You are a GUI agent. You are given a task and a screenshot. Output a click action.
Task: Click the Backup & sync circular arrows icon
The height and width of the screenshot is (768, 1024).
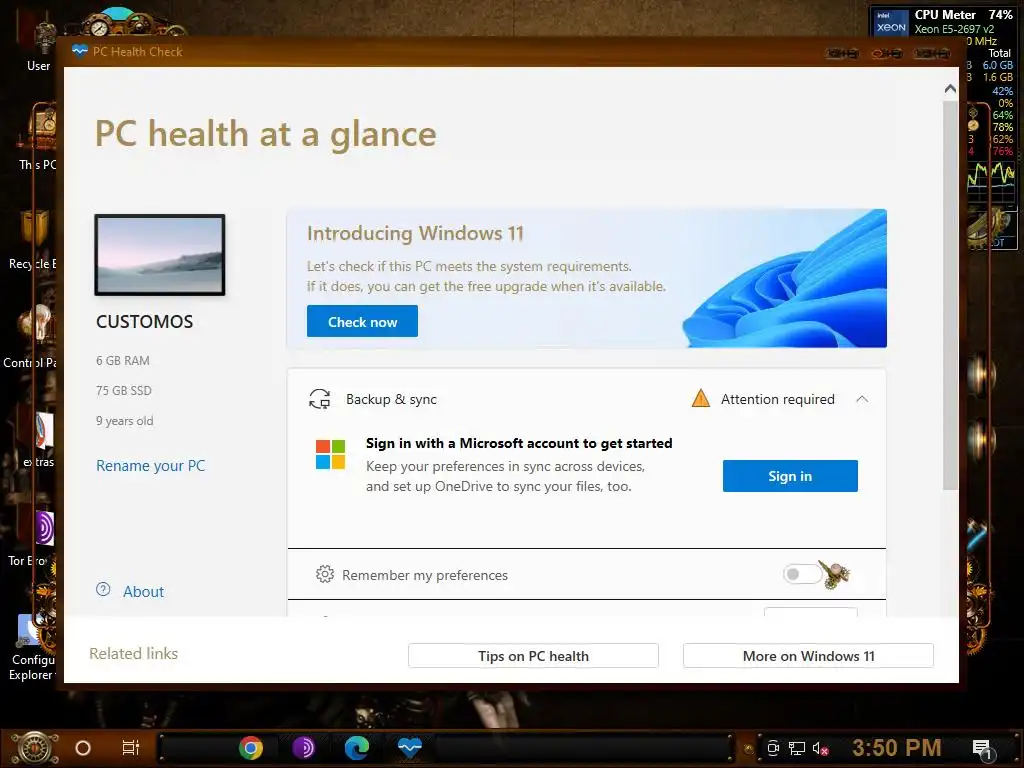coord(319,399)
